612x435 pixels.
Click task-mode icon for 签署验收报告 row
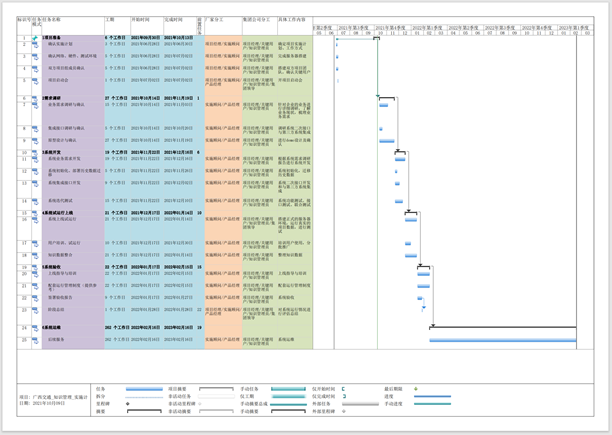point(35,298)
